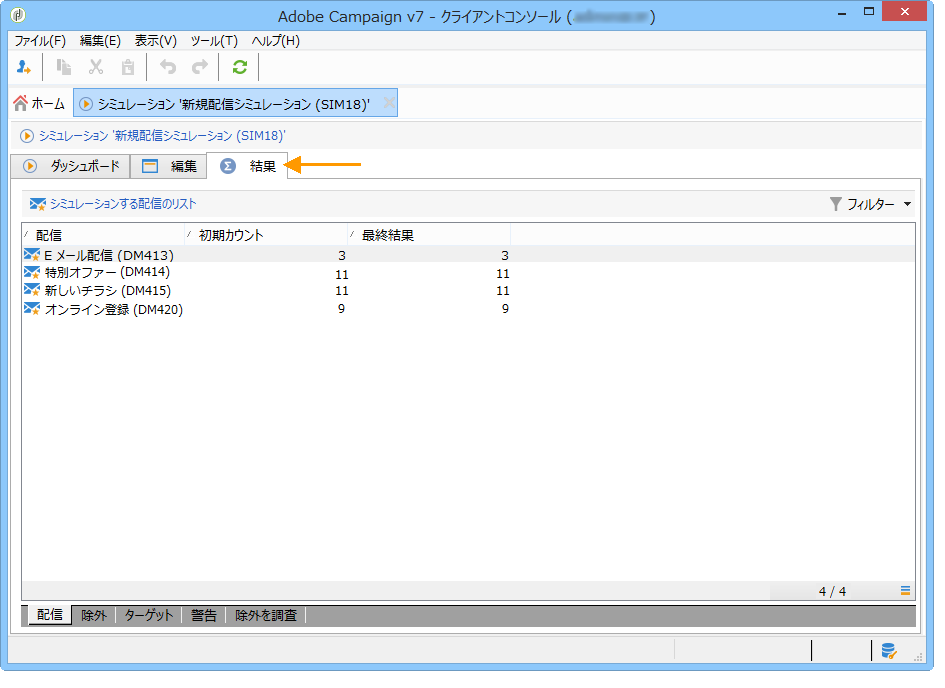Open the 表示(V) menu
Image resolution: width=945 pixels, height=688 pixels.
(155, 41)
